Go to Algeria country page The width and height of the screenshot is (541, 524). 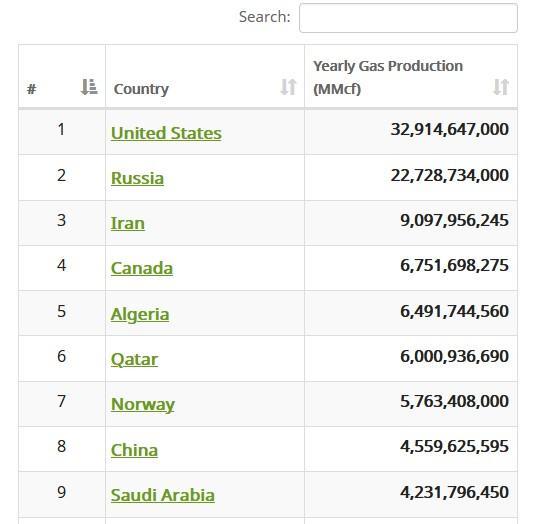click(140, 314)
